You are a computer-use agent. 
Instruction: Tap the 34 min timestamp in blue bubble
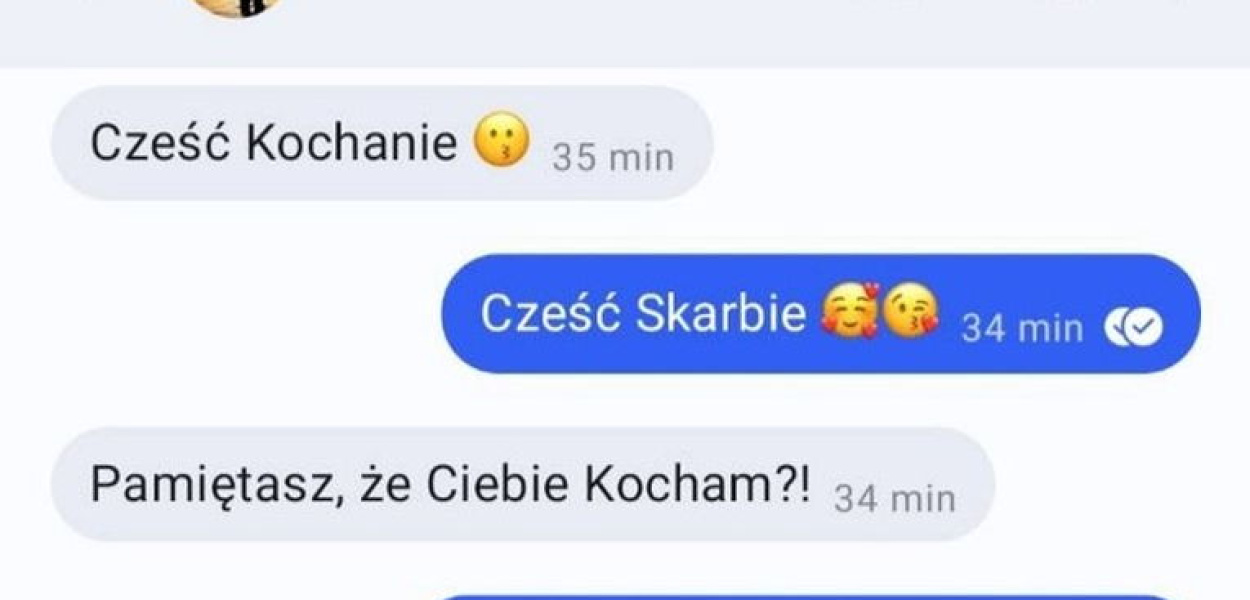tap(1022, 328)
